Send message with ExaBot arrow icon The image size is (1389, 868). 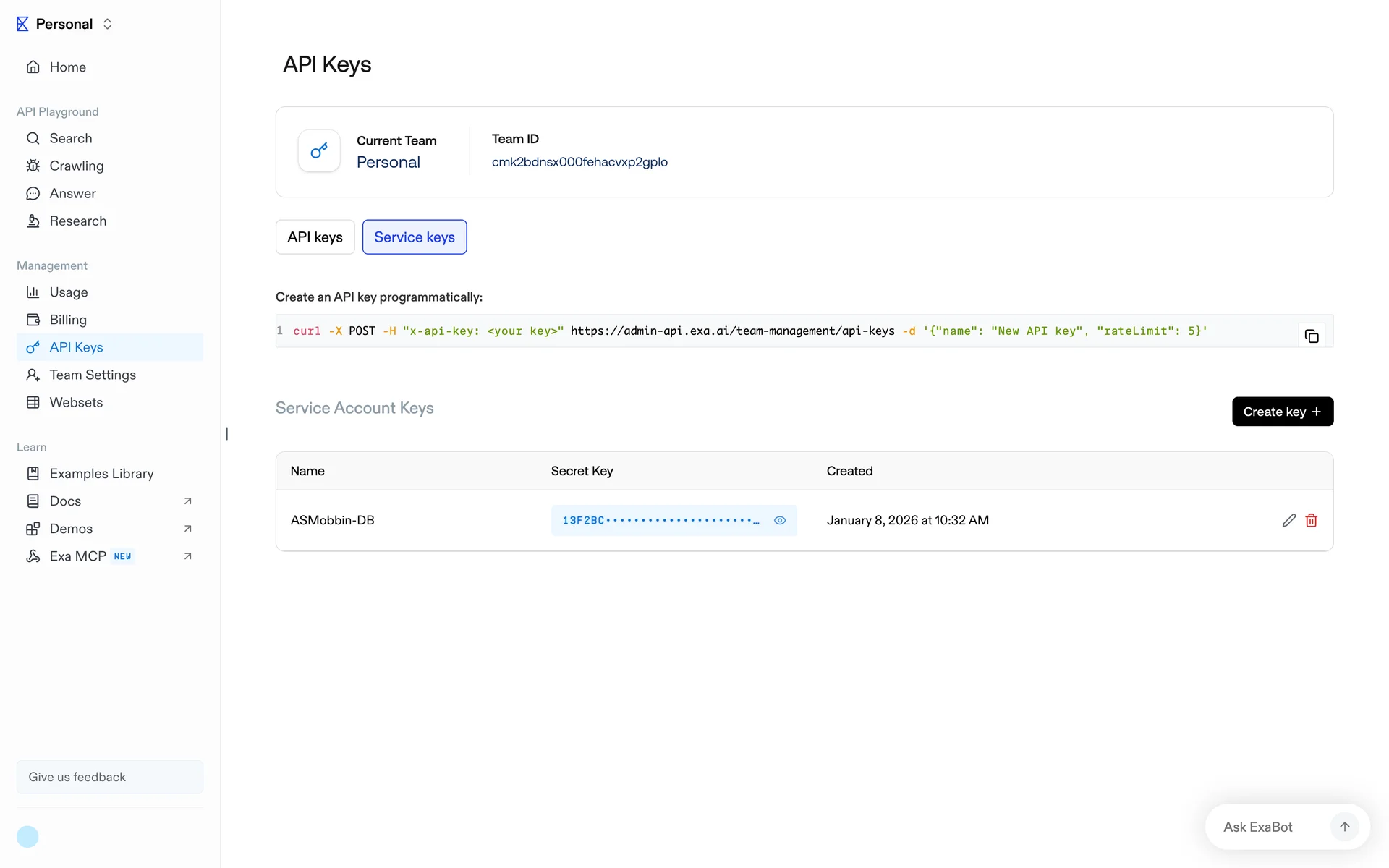coord(1344,827)
